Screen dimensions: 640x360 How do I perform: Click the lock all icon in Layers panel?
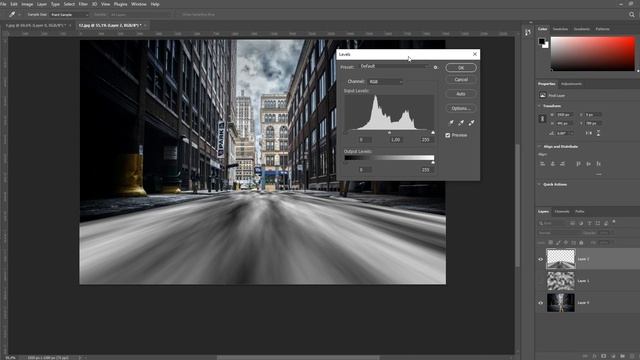click(581, 242)
